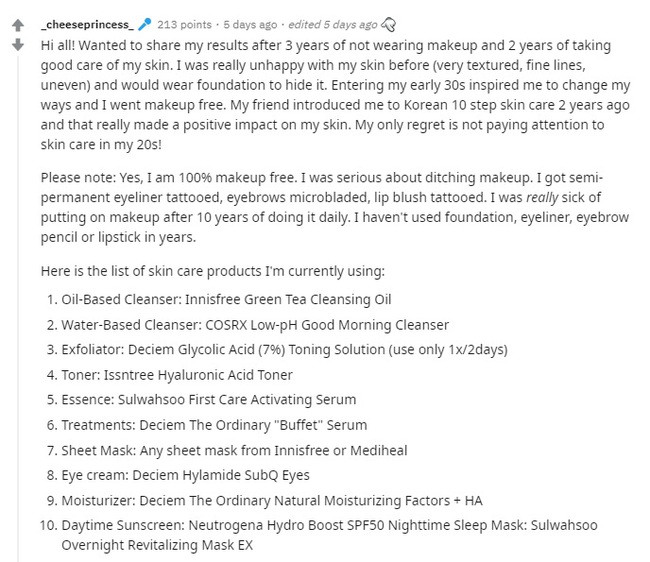Collapse the comment using the vertical thread line
Viewport: 650px width, 562px height.
pyautogui.click(x=18, y=309)
